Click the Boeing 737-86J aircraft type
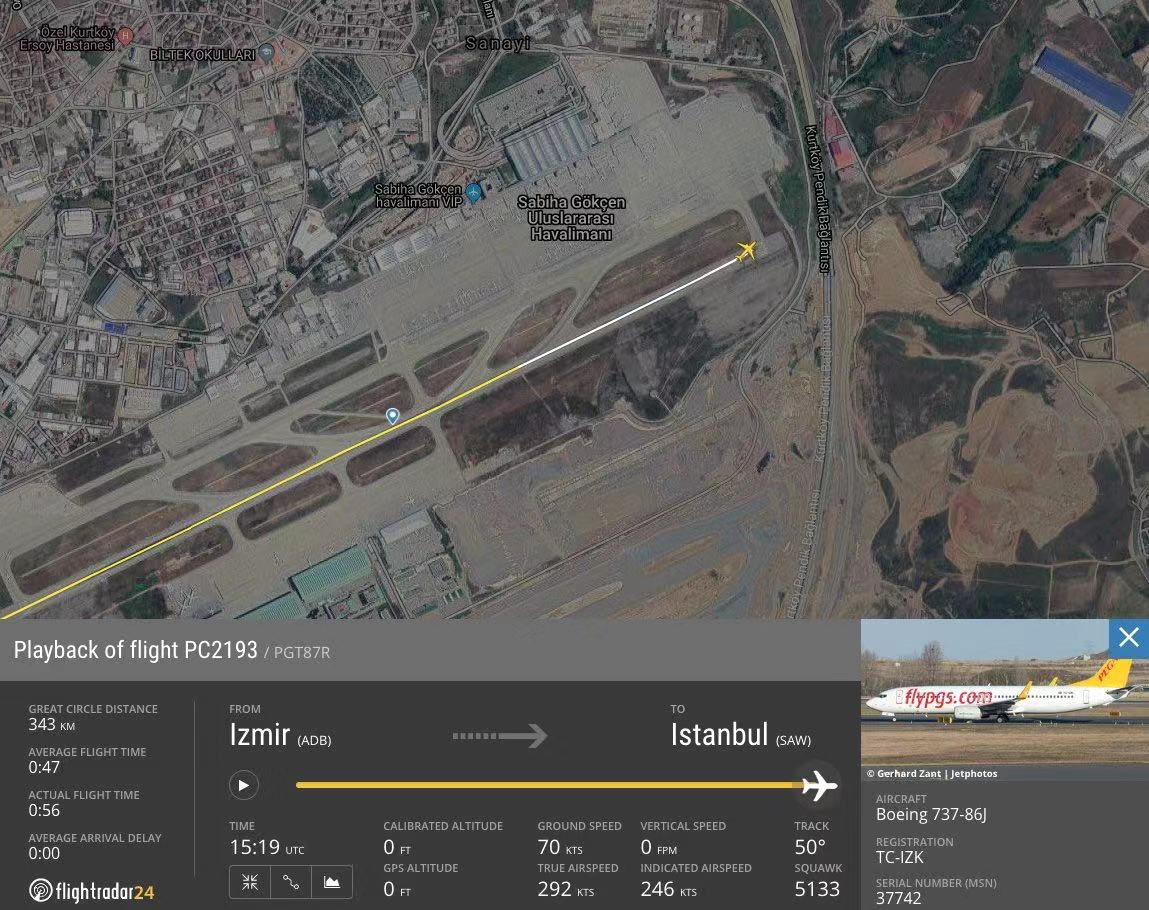This screenshot has height=910, width=1149. pyautogui.click(x=931, y=814)
